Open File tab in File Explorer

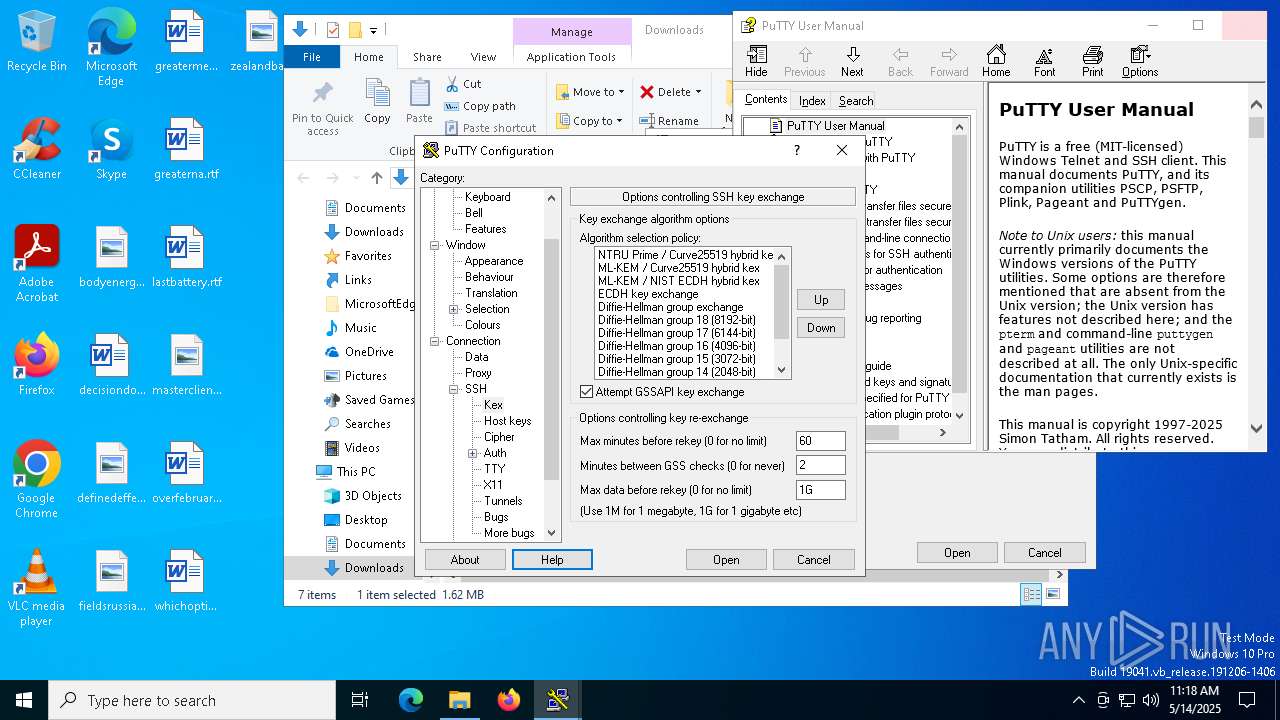pyautogui.click(x=312, y=57)
